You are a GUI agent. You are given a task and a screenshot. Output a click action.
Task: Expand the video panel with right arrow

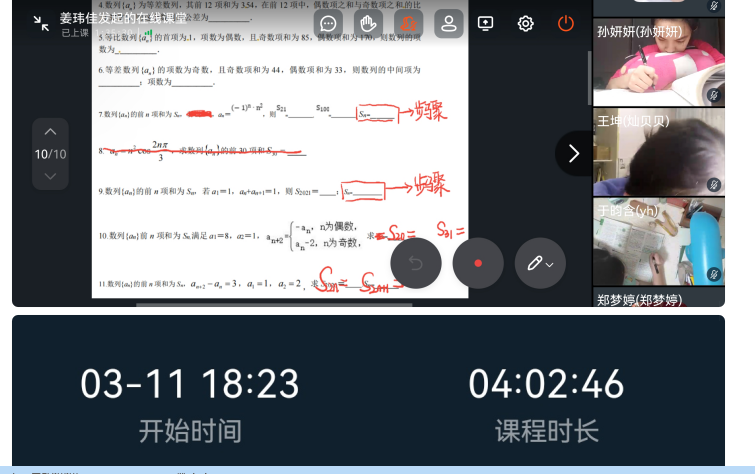pyautogui.click(x=573, y=153)
